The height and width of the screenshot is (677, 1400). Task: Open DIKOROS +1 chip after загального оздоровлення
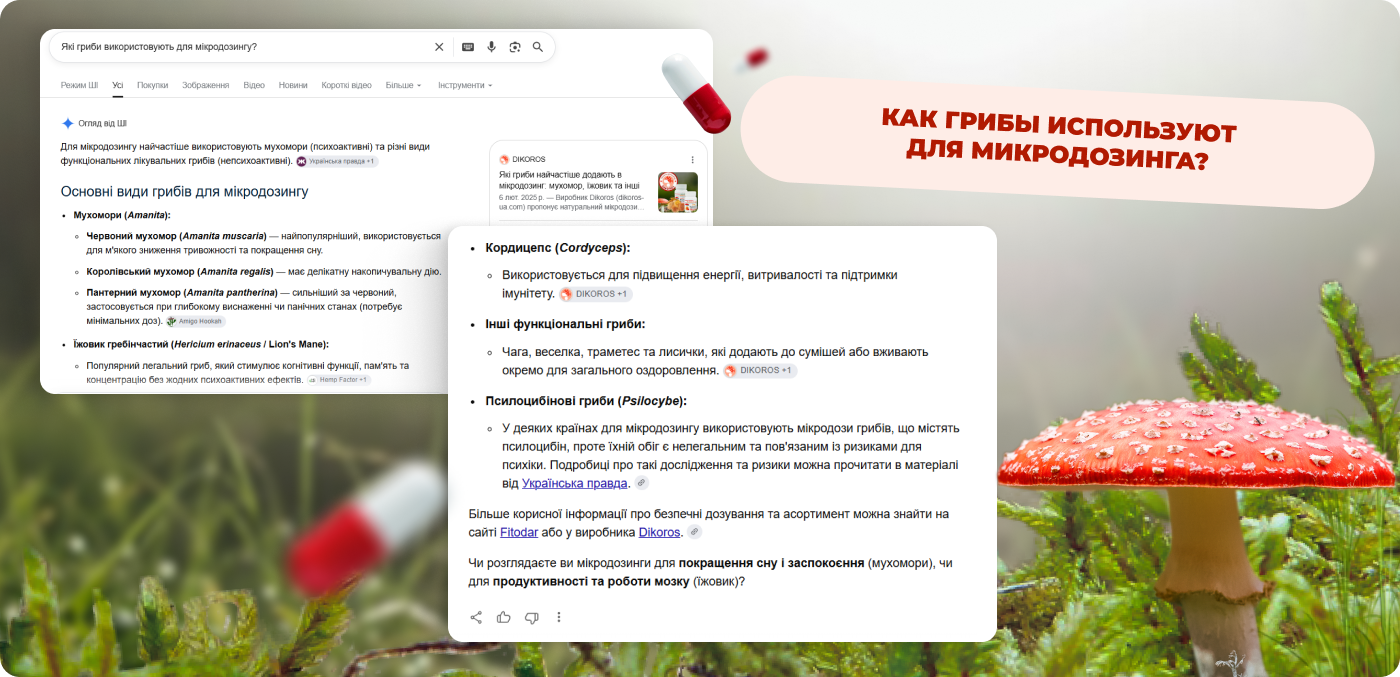[x=760, y=371]
